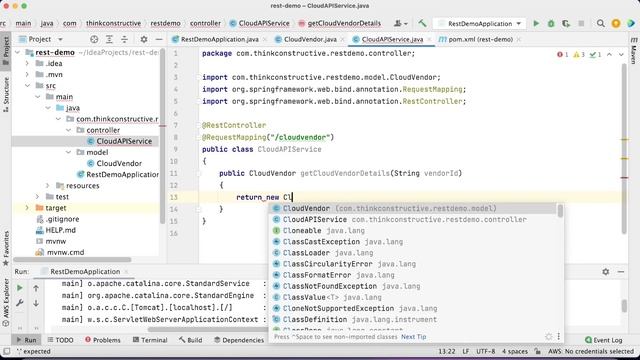Open the Problems tool window
Viewport: 640px width, 360px height.
102,340
